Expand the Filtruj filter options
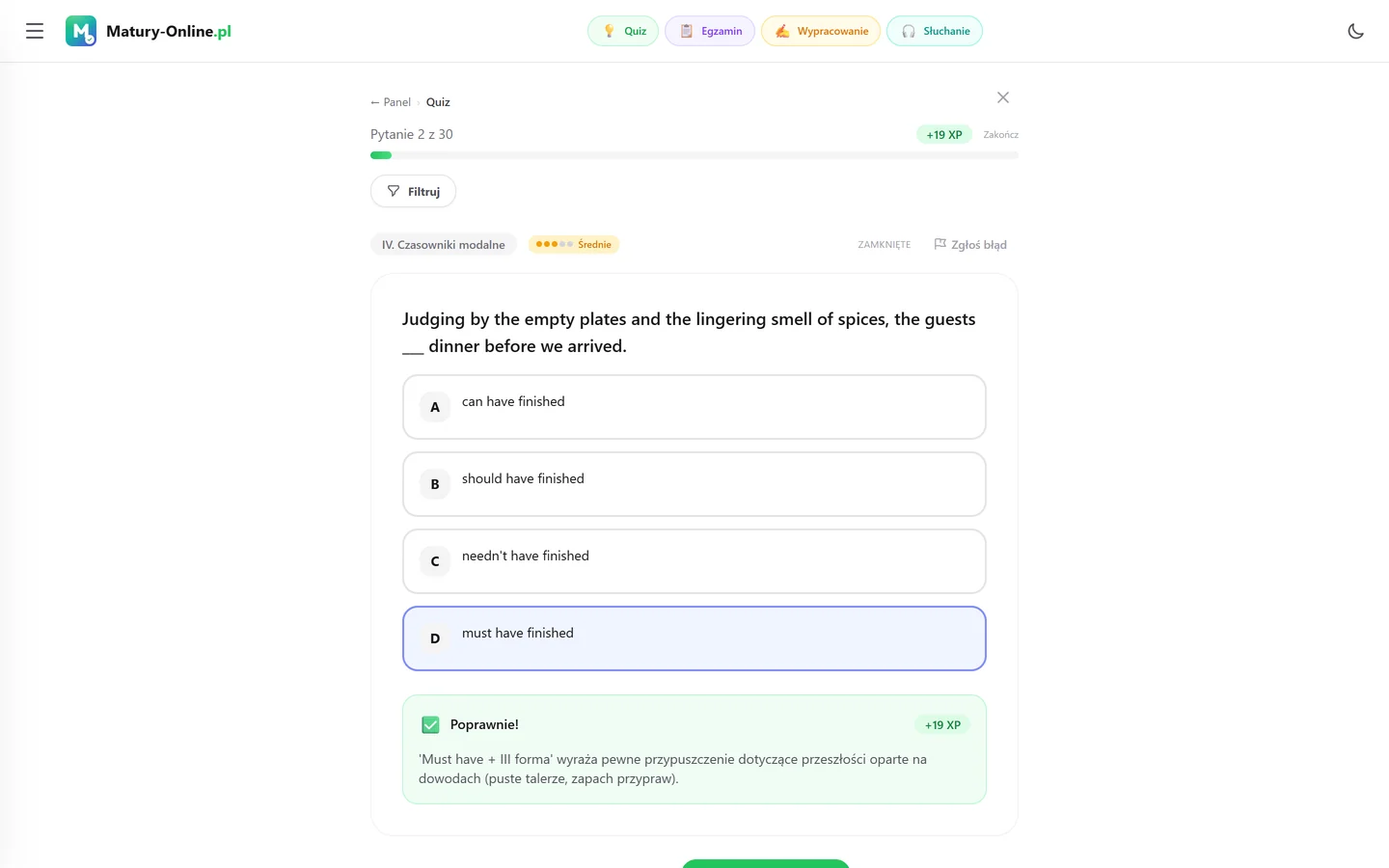This screenshot has width=1389, height=868. click(x=413, y=191)
